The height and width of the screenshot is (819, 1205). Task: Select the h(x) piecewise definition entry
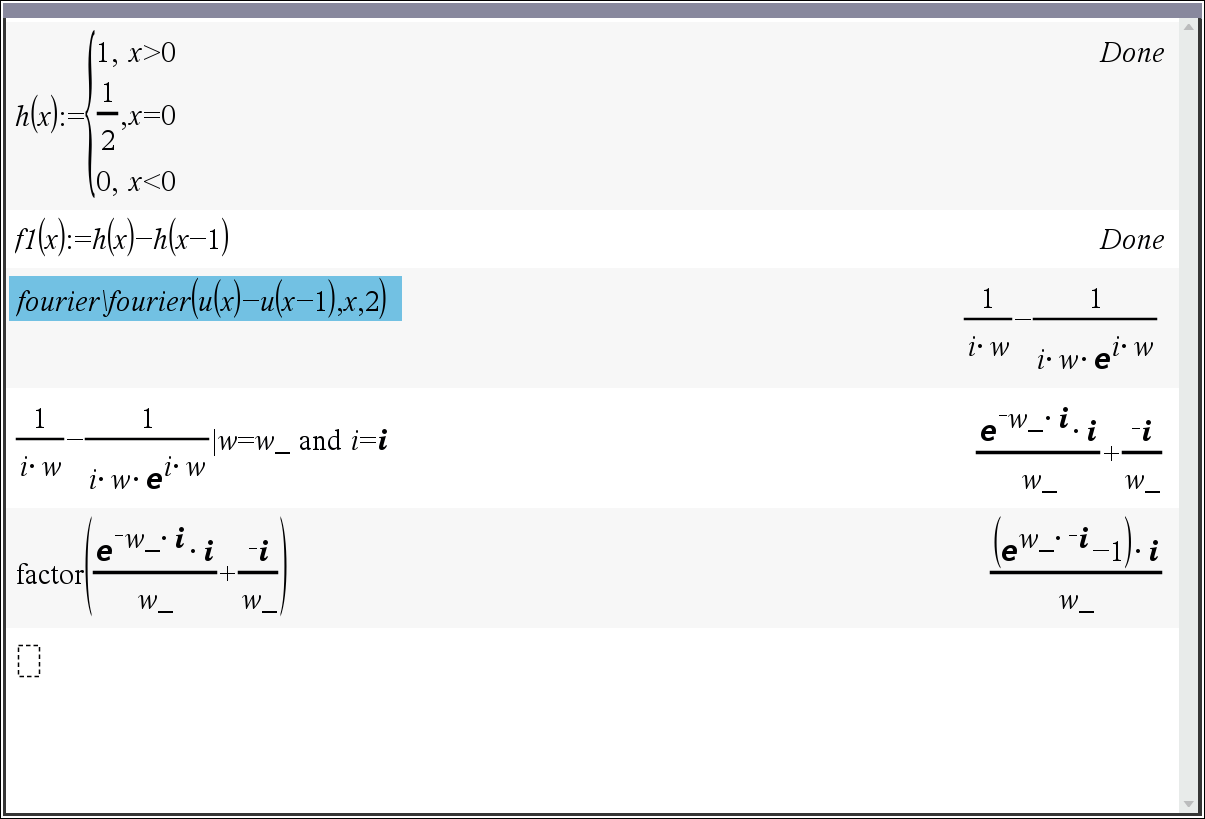96,117
